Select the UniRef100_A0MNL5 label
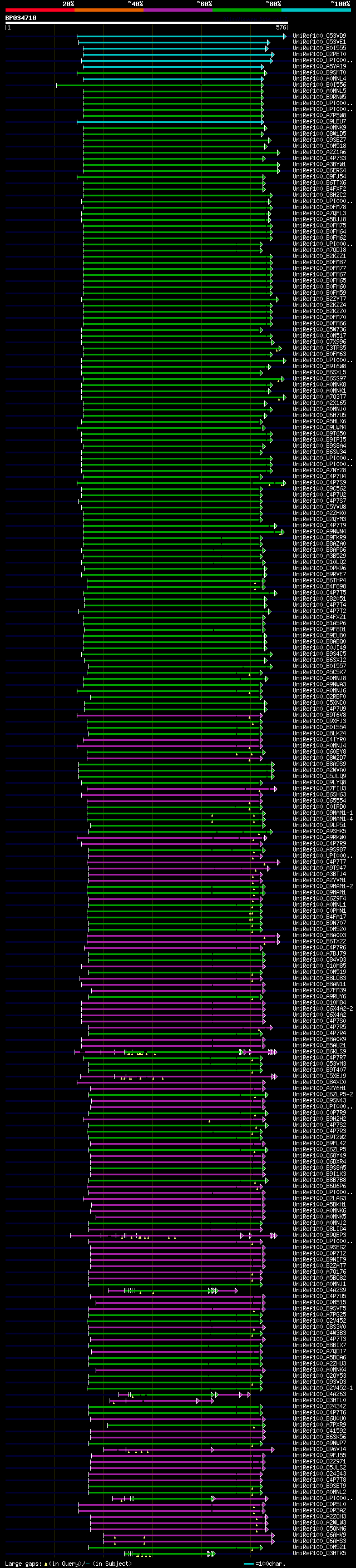356x1568 pixels. 319,91
